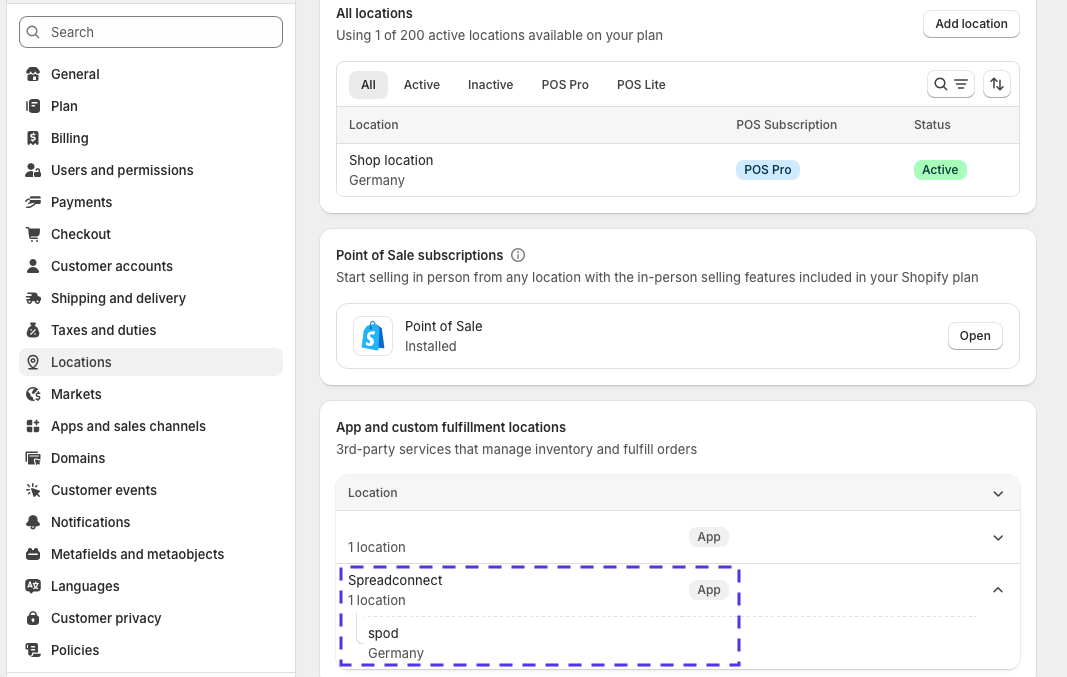Click the Checkout cart icon

coord(33,234)
